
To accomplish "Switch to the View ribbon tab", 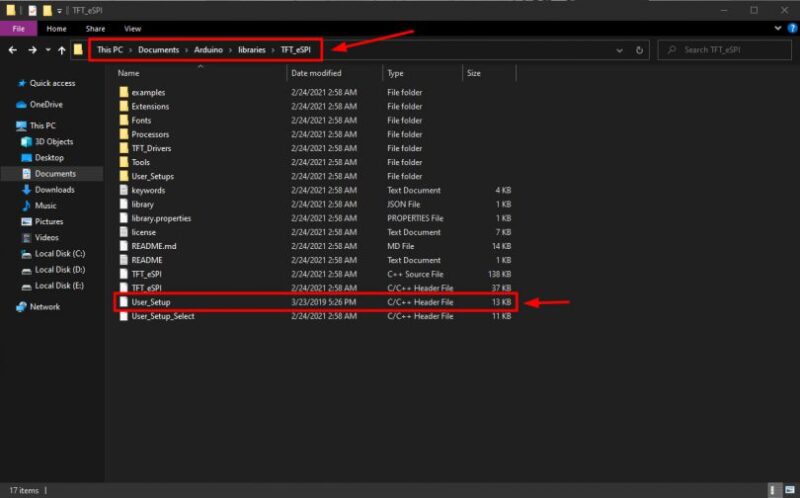I will 132,29.
